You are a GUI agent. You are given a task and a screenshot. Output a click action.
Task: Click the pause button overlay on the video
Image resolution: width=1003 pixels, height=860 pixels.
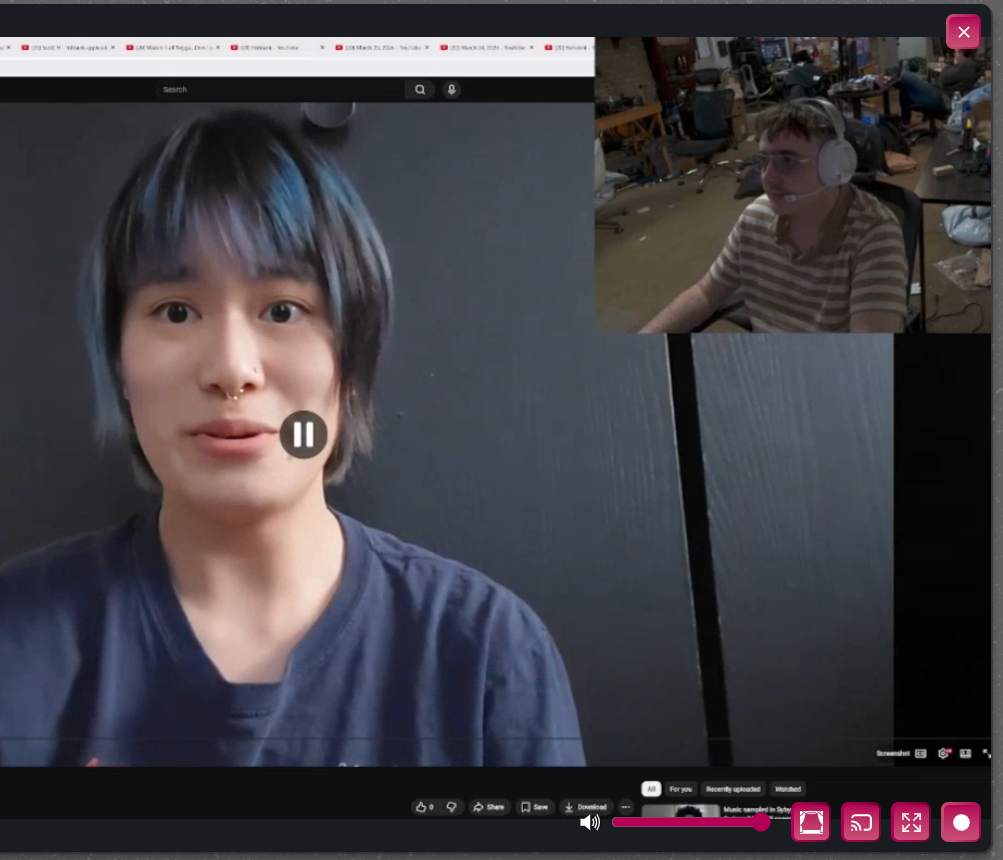pyautogui.click(x=303, y=434)
